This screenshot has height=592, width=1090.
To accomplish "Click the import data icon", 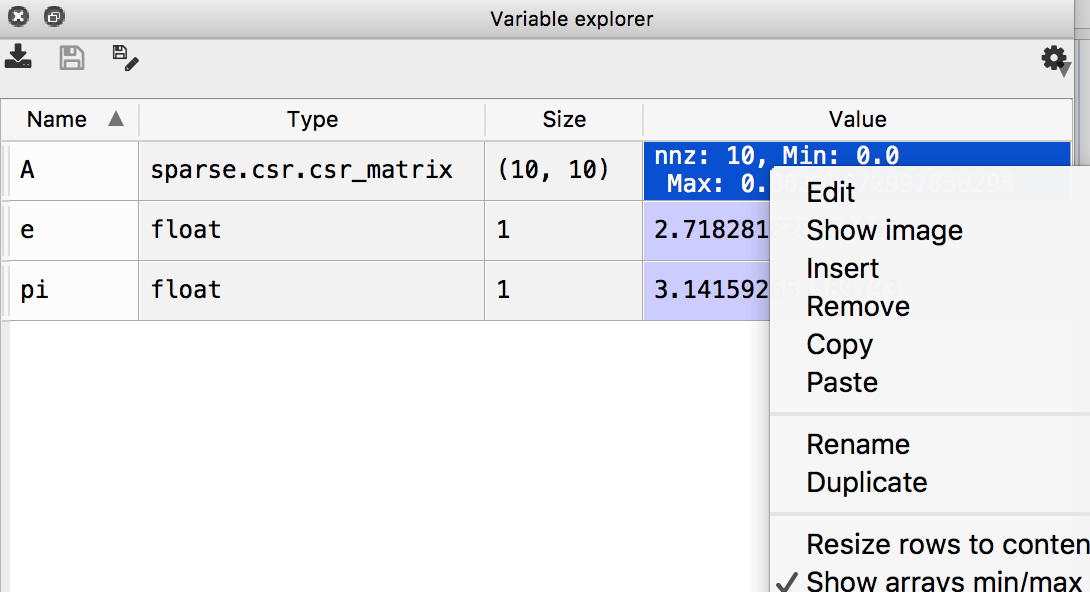I will point(18,57).
